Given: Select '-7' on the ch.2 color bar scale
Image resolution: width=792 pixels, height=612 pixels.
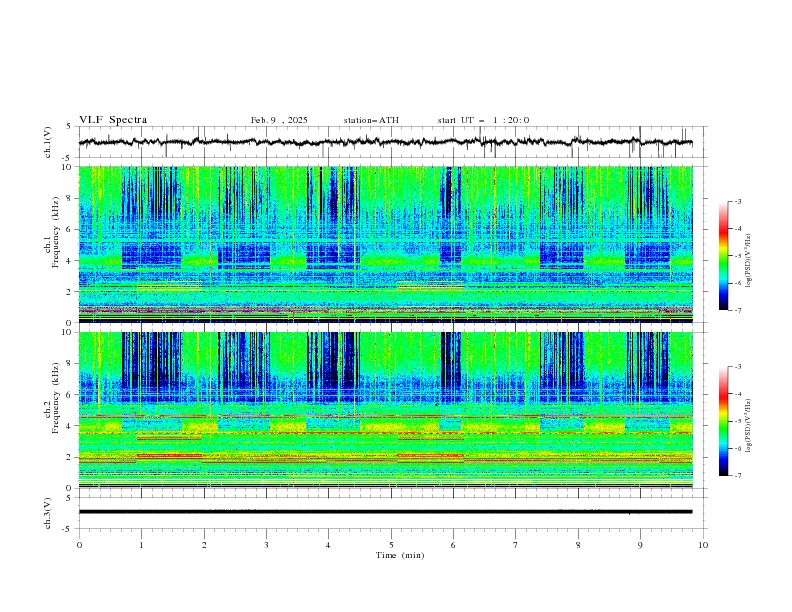Looking at the screenshot, I should point(738,476).
